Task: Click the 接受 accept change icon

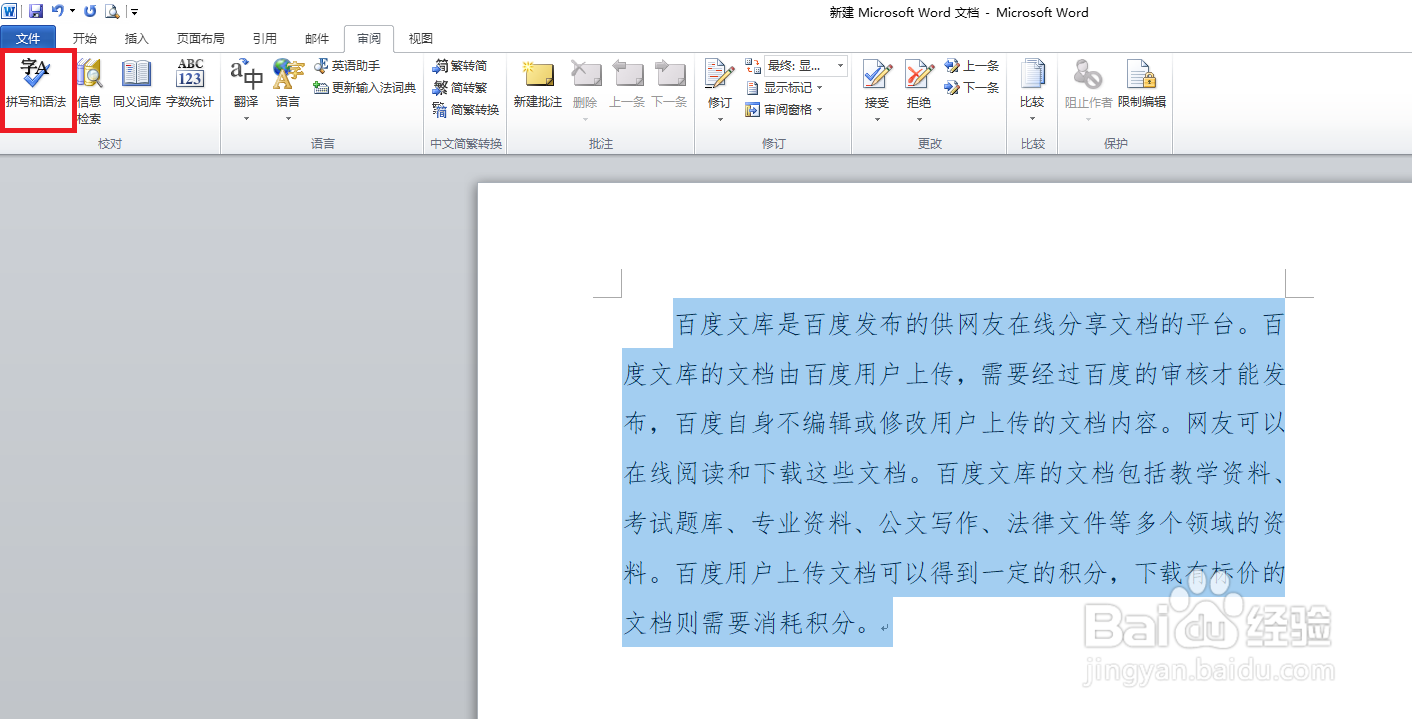Action: point(877,74)
